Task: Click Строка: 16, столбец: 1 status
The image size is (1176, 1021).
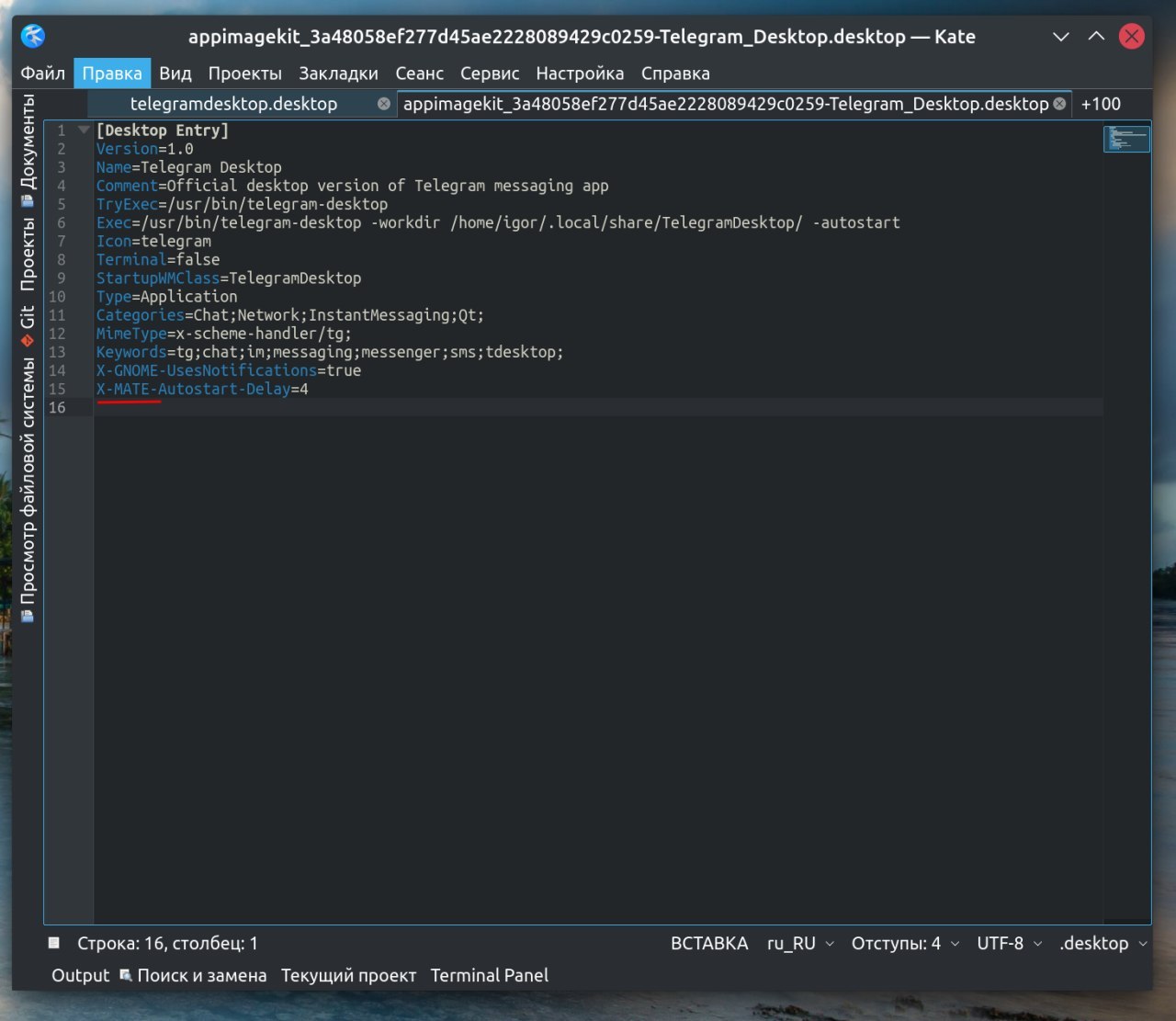Action: coord(167,943)
